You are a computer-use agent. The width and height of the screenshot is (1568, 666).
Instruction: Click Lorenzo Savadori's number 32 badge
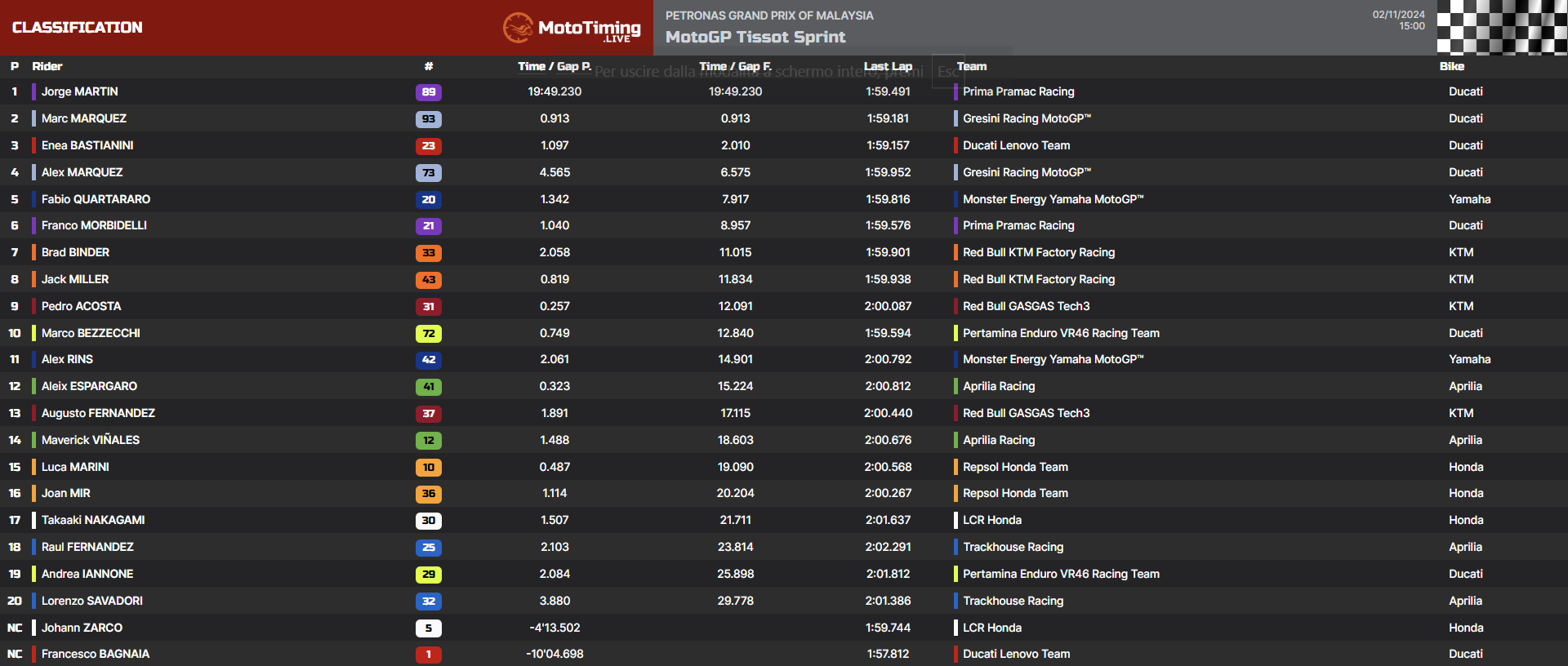click(429, 602)
